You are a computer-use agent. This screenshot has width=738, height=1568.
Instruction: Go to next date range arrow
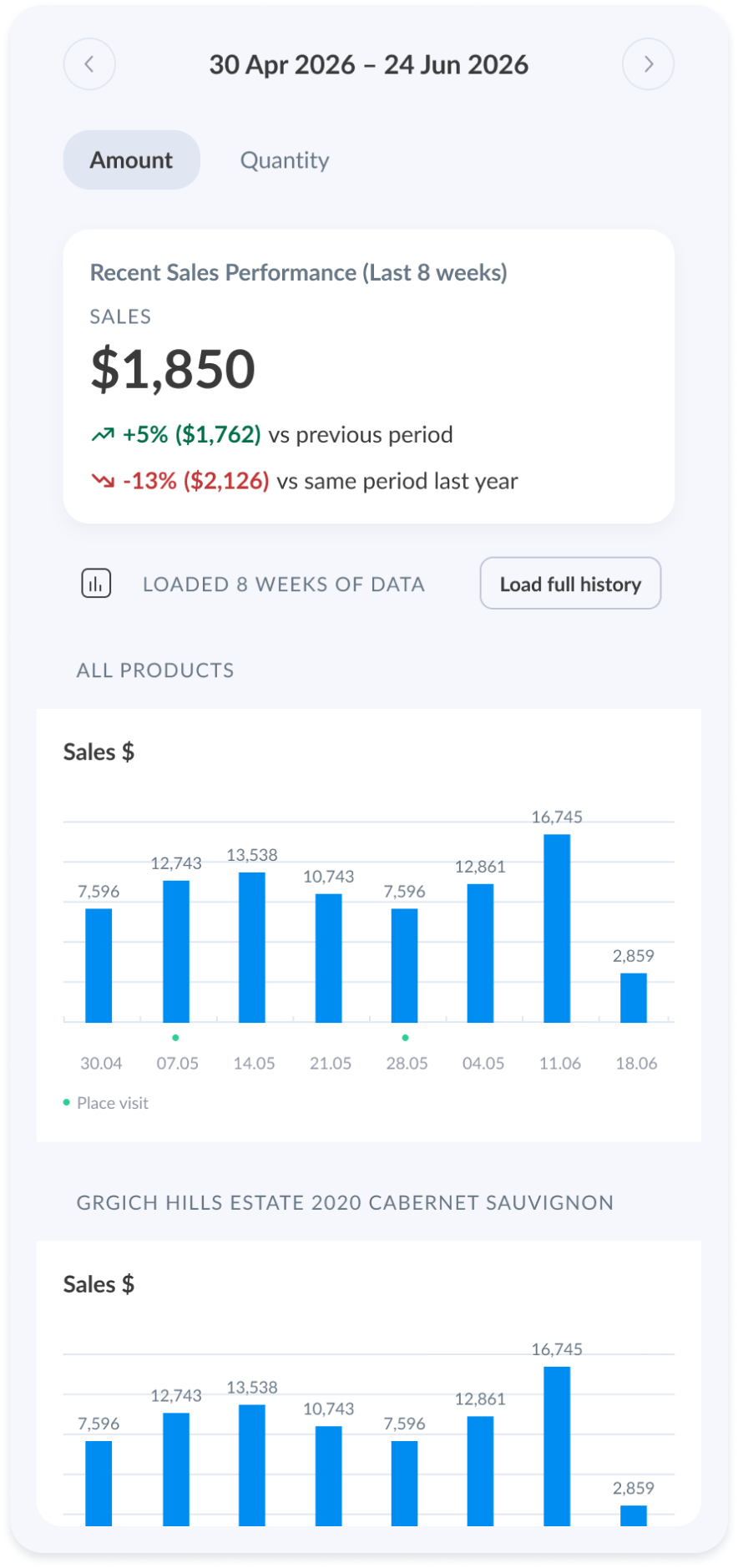point(648,64)
